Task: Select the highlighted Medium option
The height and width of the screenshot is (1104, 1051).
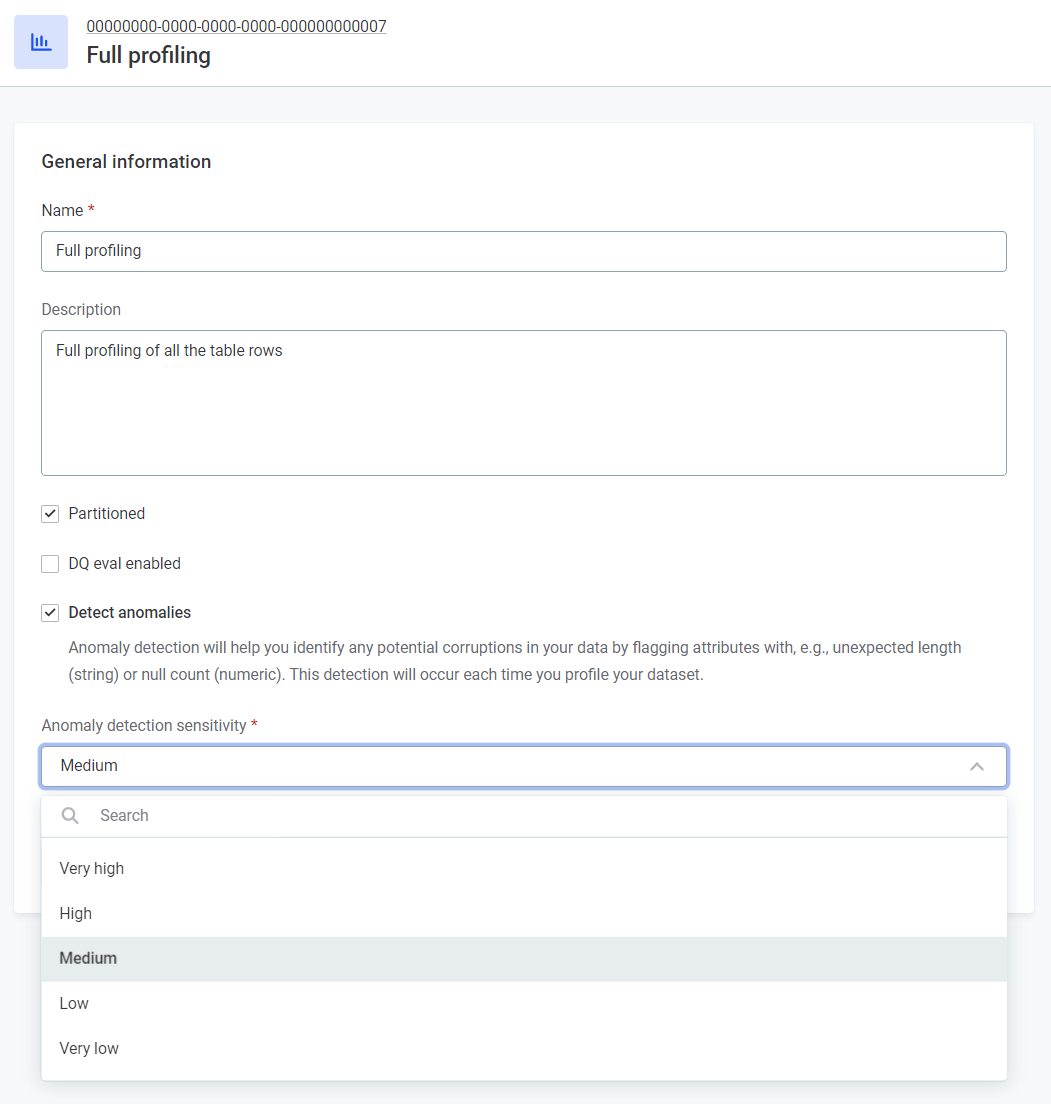Action: coord(88,958)
